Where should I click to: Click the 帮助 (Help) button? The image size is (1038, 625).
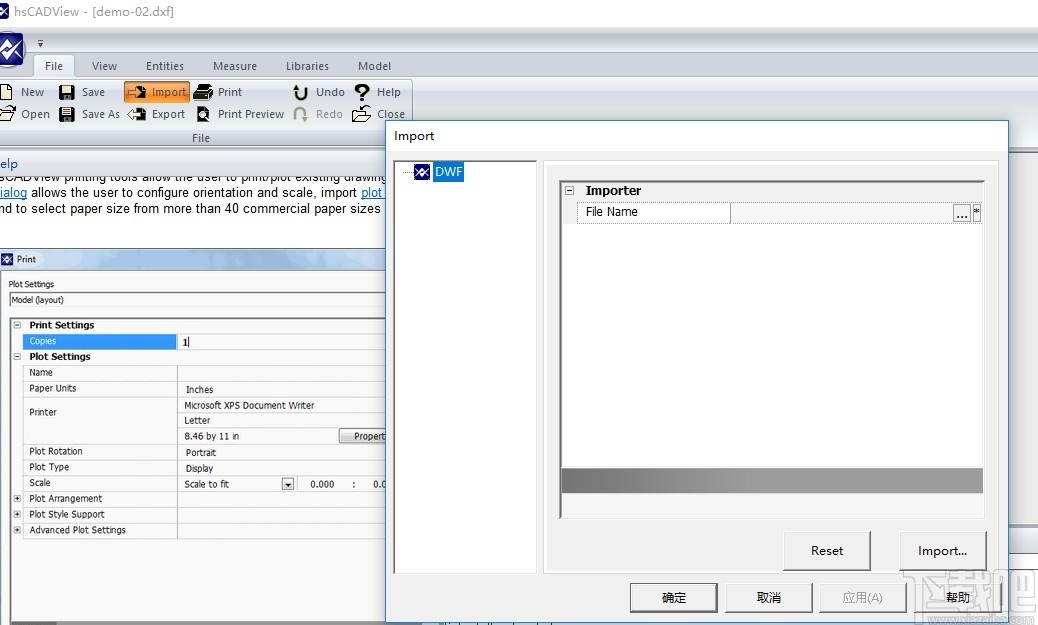958,598
